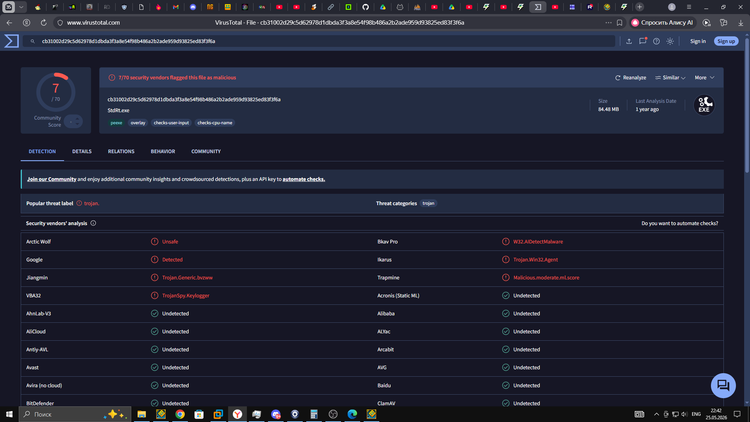Click the Stdlit.exe file name
This screenshot has height=422, width=750.
[x=118, y=111]
